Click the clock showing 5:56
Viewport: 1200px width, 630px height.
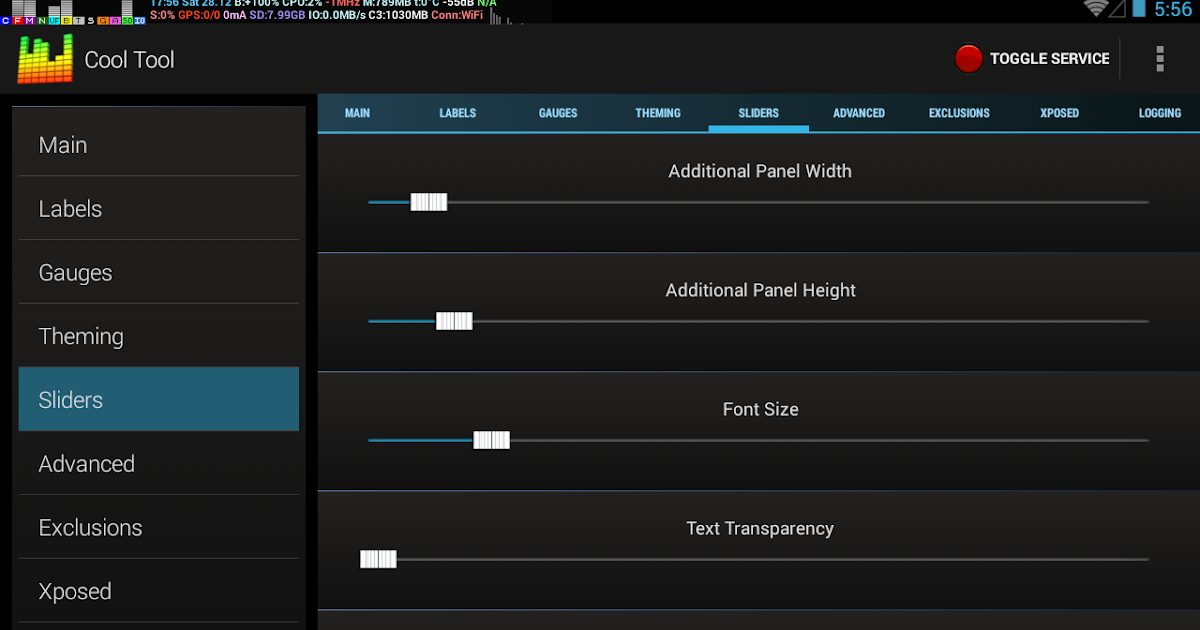[1174, 10]
